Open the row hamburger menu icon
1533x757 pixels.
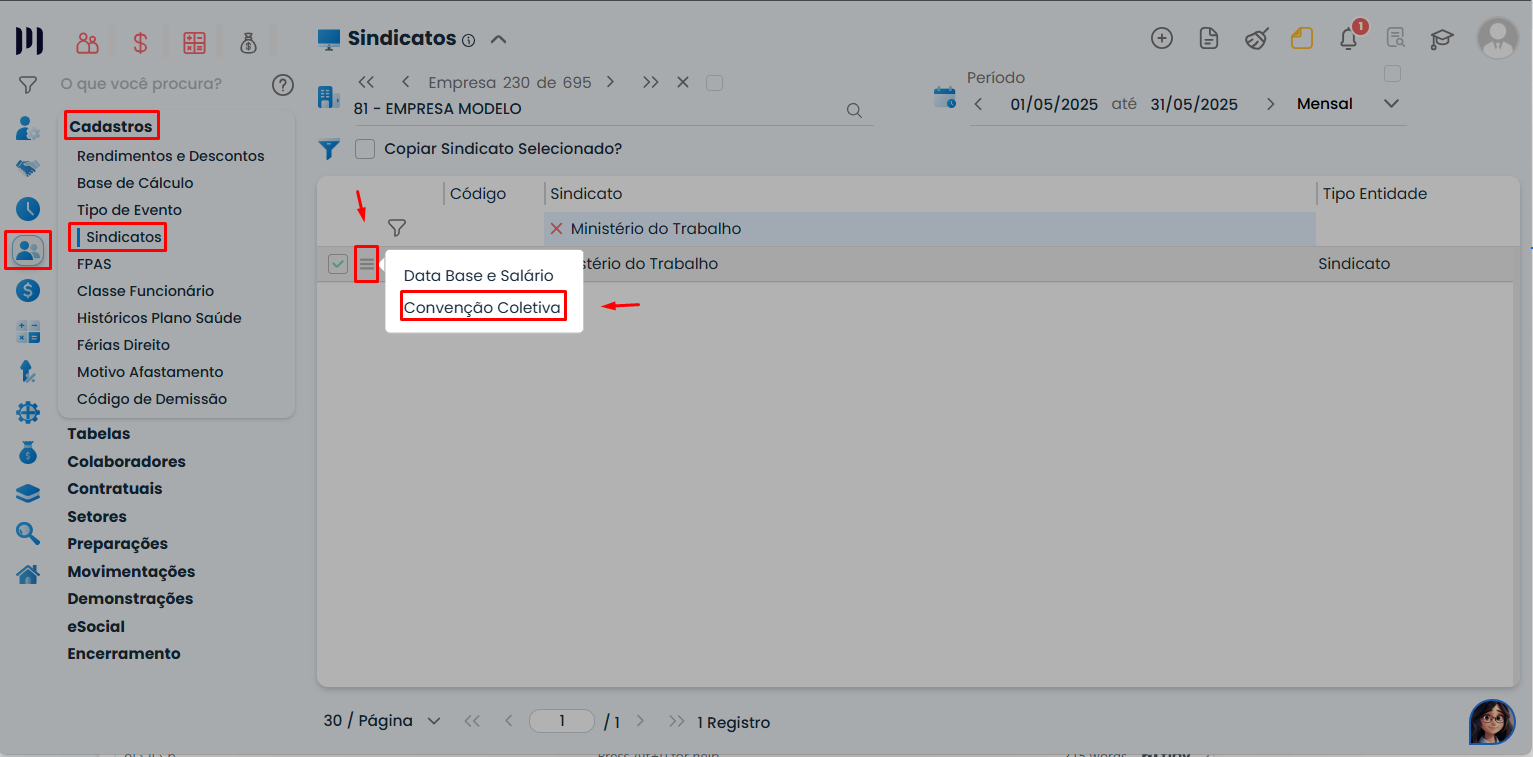(x=367, y=264)
